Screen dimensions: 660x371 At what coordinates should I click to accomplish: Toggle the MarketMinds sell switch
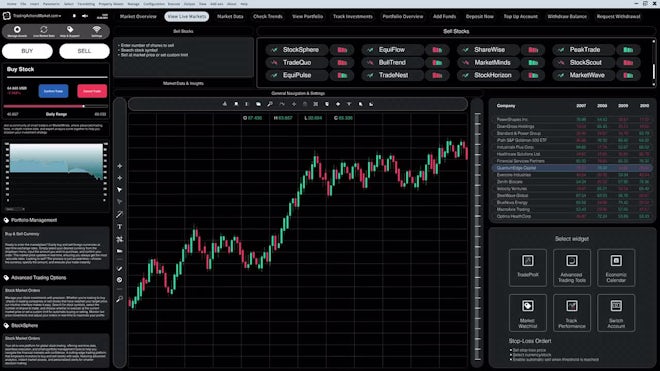533,63
